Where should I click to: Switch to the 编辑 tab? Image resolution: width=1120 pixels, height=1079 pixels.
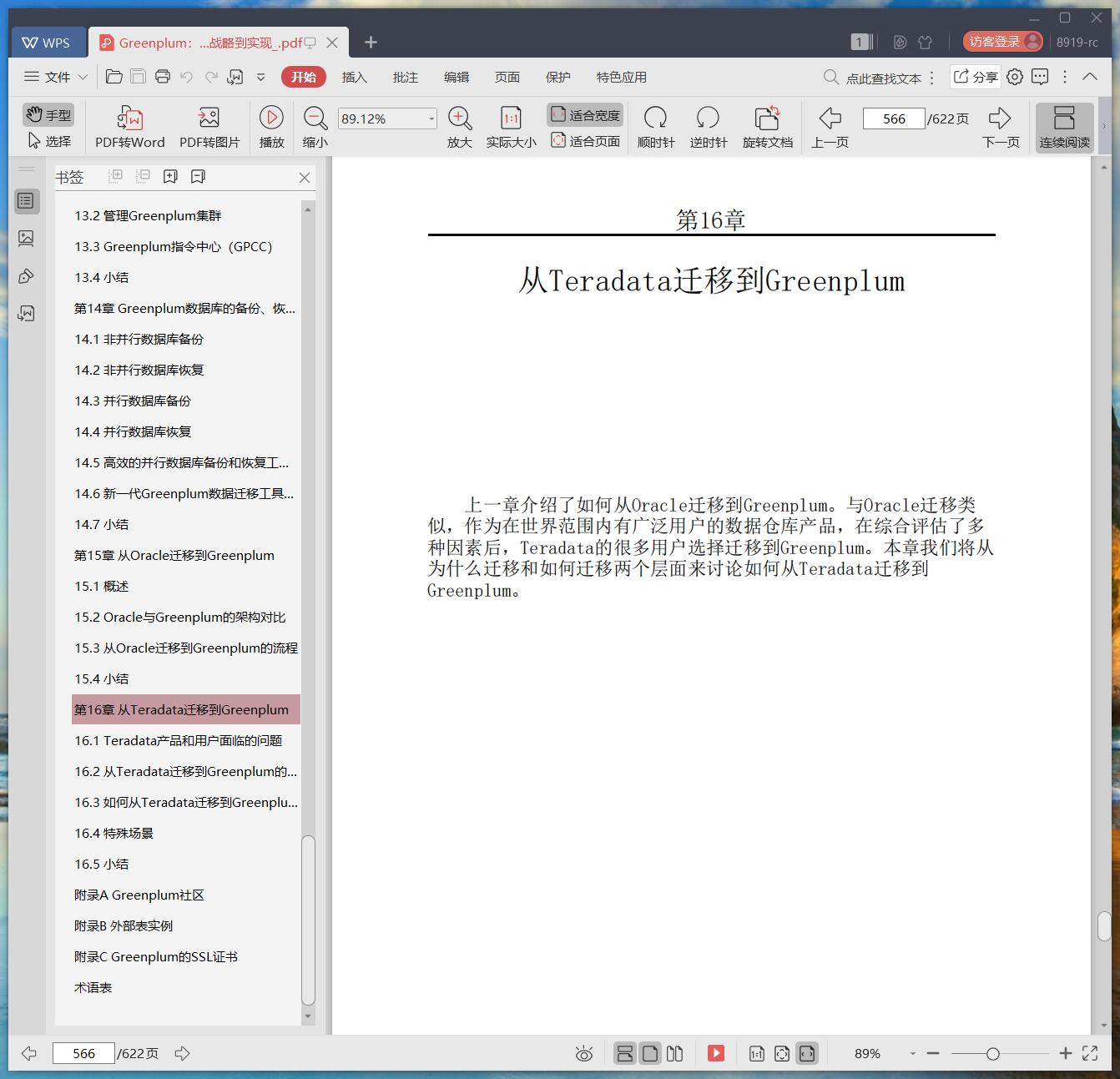pyautogui.click(x=456, y=77)
